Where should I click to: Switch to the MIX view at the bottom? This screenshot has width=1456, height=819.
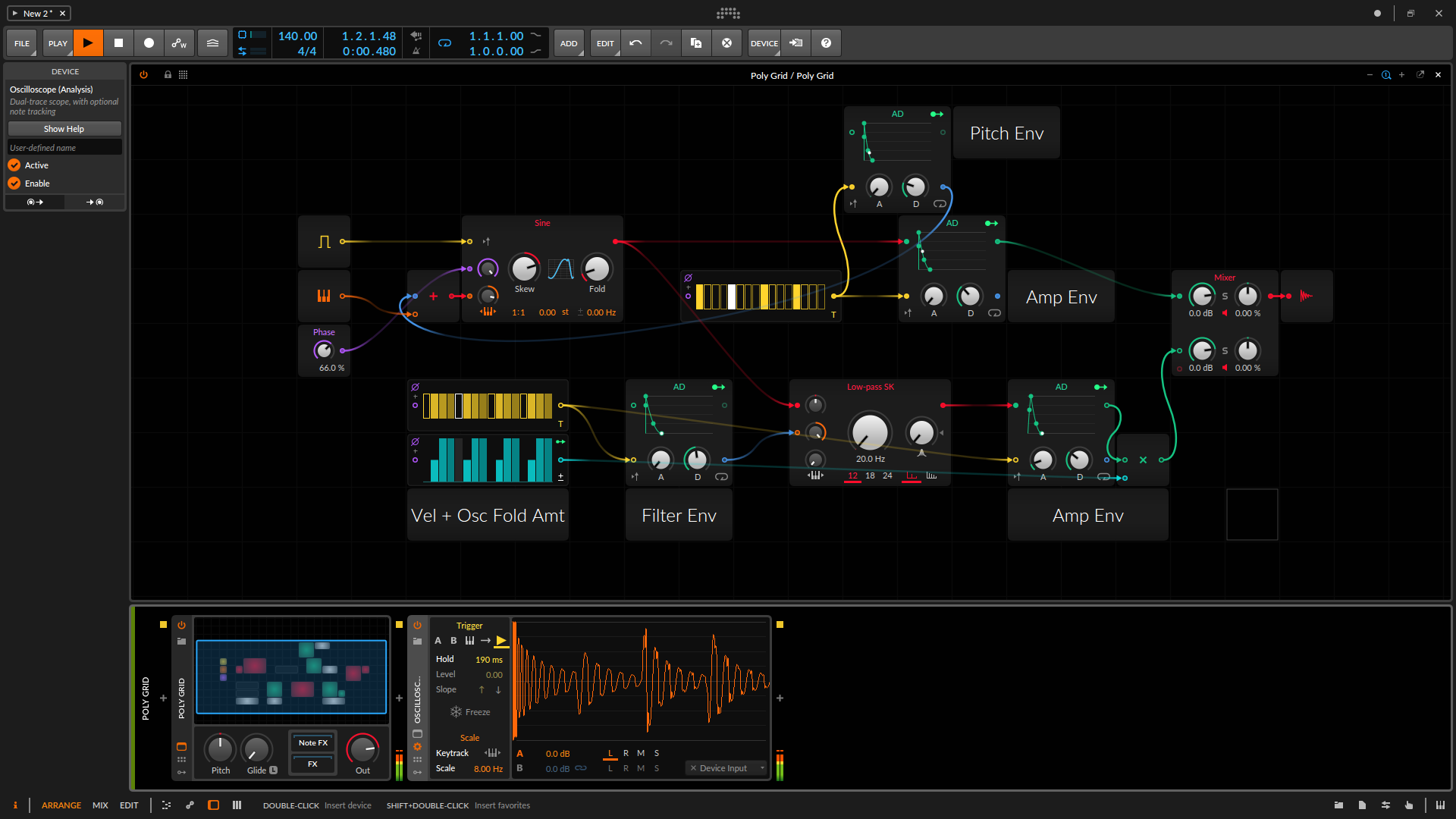pyautogui.click(x=99, y=805)
